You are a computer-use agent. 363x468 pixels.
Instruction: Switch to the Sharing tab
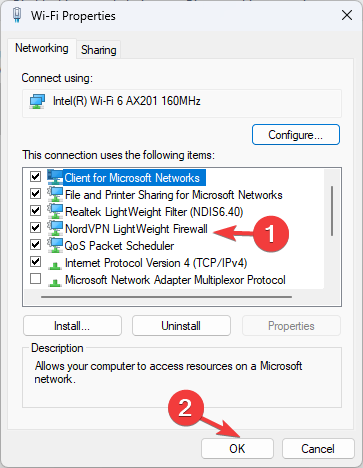coord(99,50)
